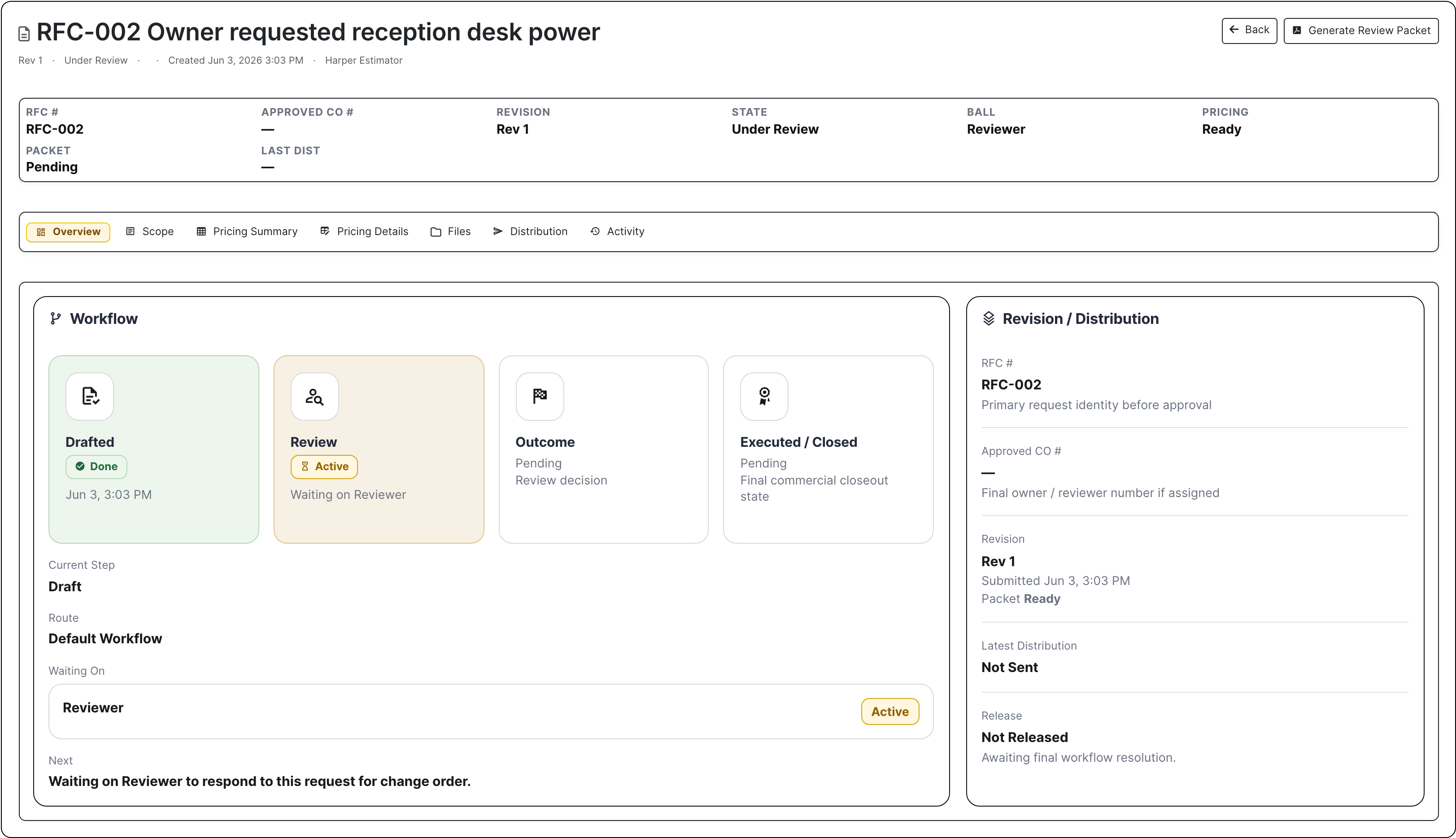This screenshot has height=838, width=1456.
Task: Select the Outcome workflow card
Action: click(x=603, y=450)
